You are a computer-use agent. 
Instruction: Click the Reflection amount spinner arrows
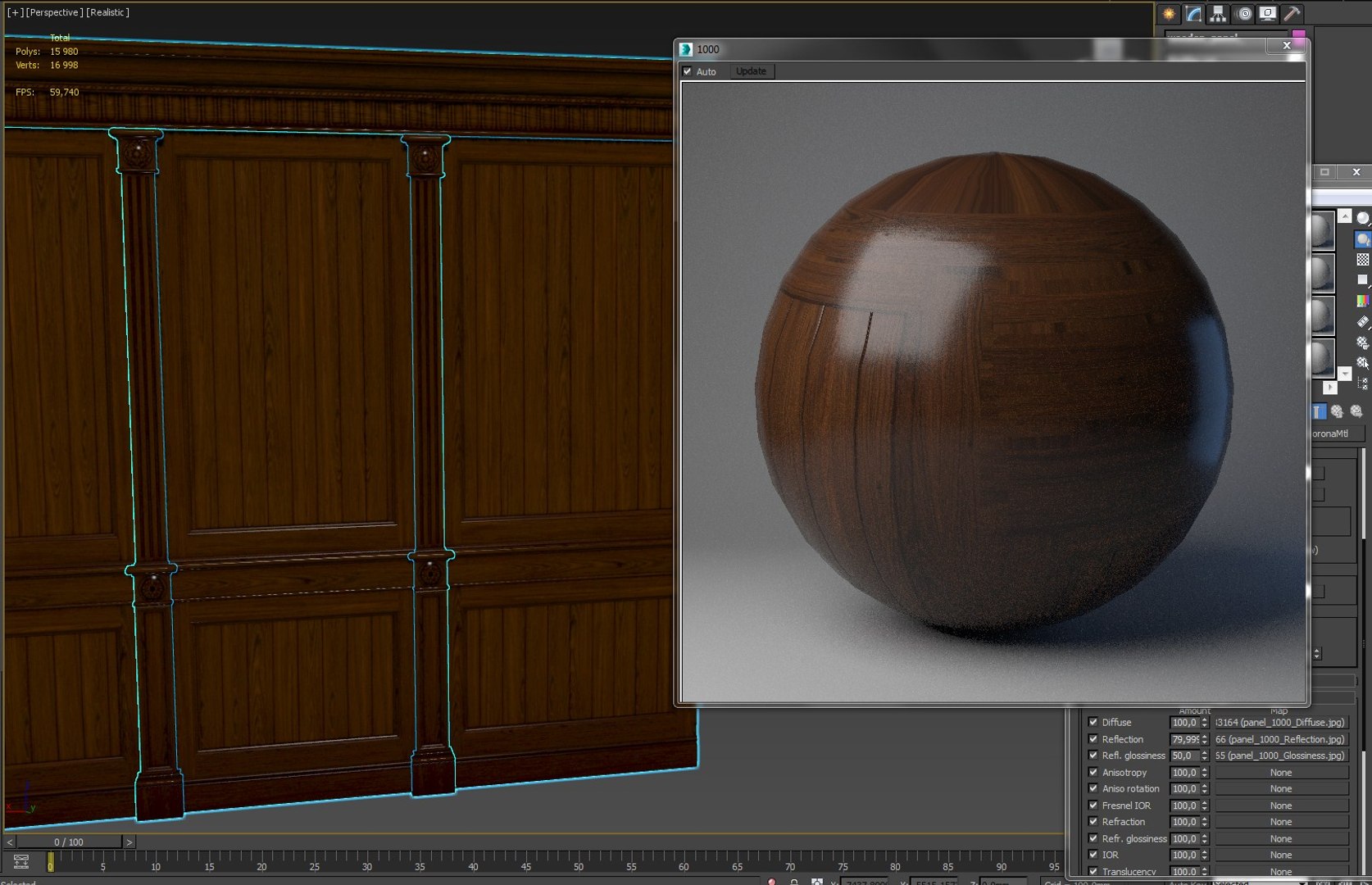click(1205, 739)
